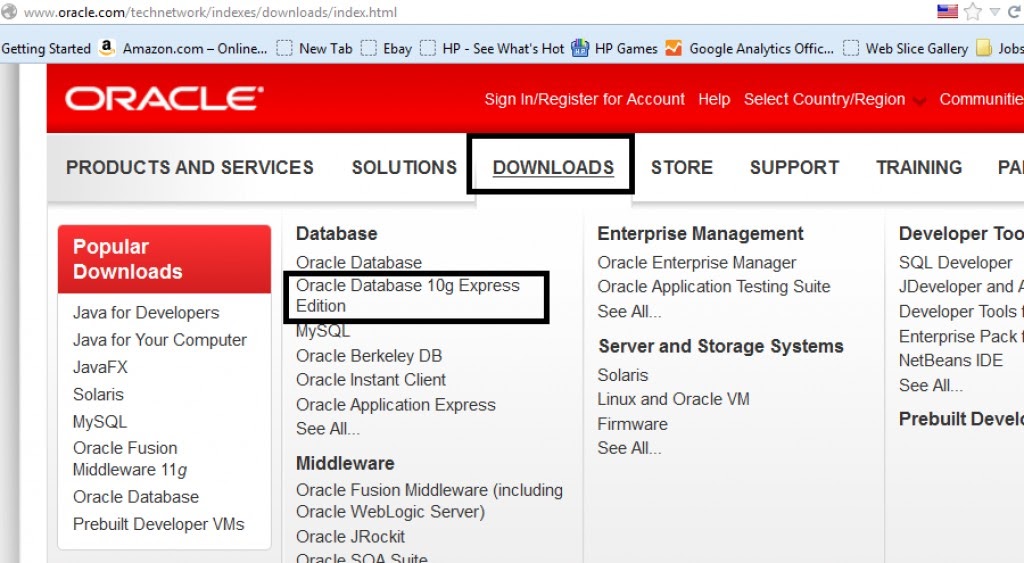Click Sign In/Register for Account

(584, 99)
